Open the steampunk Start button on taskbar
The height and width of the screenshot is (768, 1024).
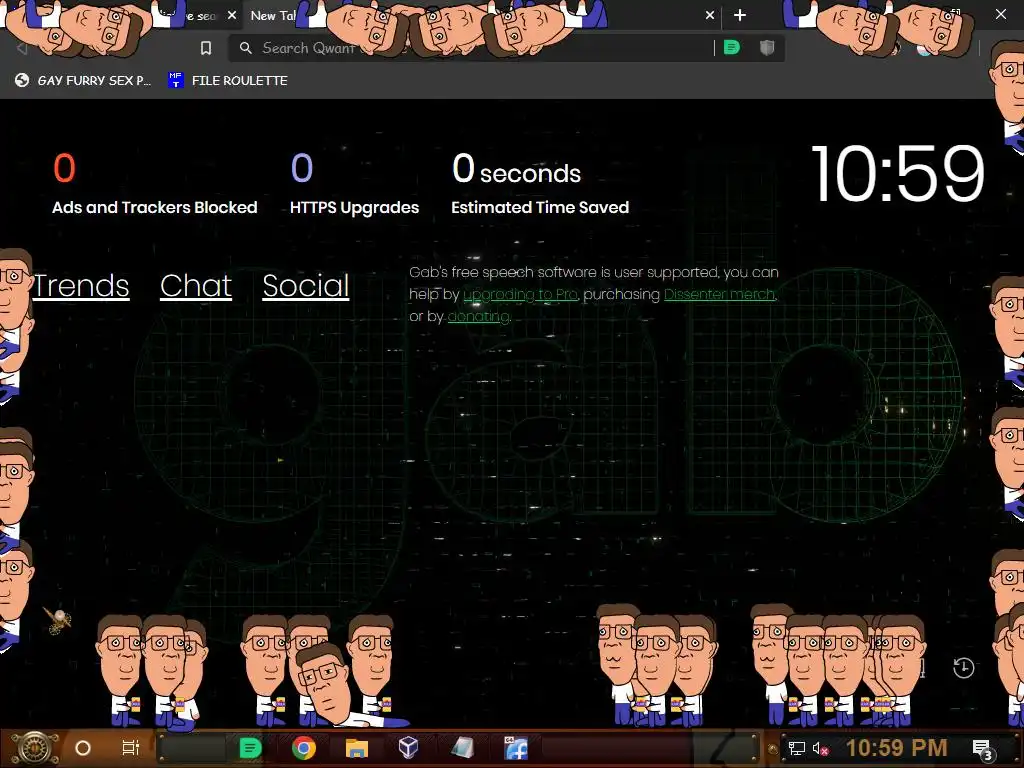[x=34, y=748]
